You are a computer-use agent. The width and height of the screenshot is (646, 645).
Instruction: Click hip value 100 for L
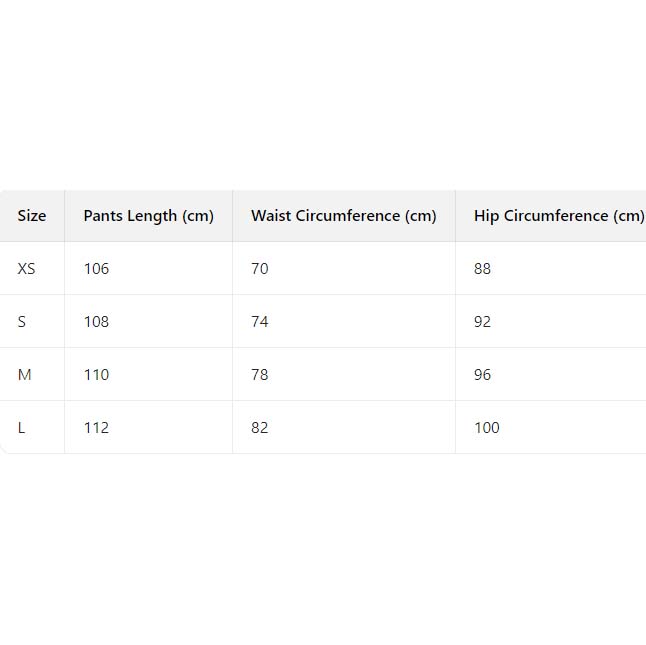point(487,428)
